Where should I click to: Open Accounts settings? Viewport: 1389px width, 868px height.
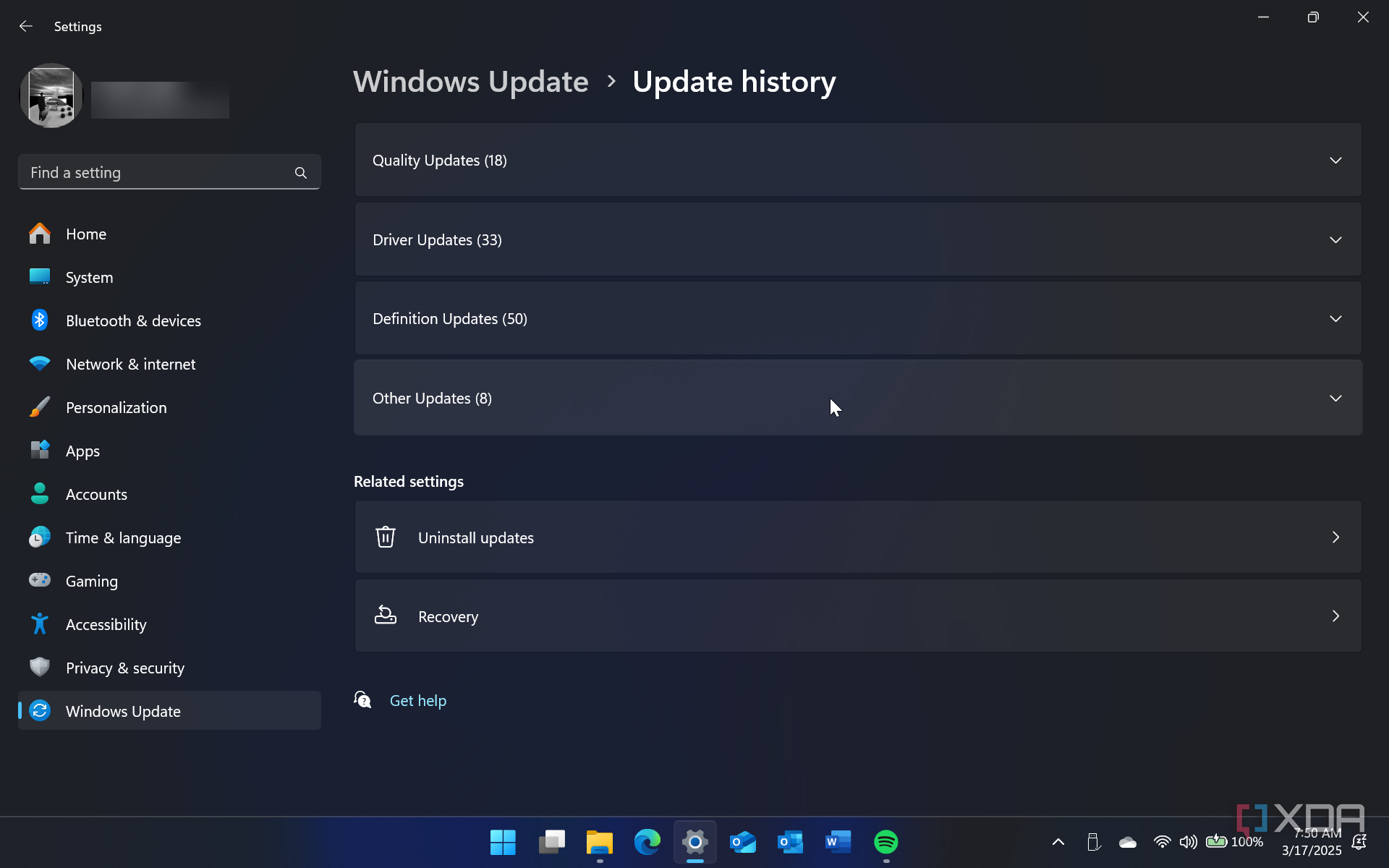[x=169, y=494]
